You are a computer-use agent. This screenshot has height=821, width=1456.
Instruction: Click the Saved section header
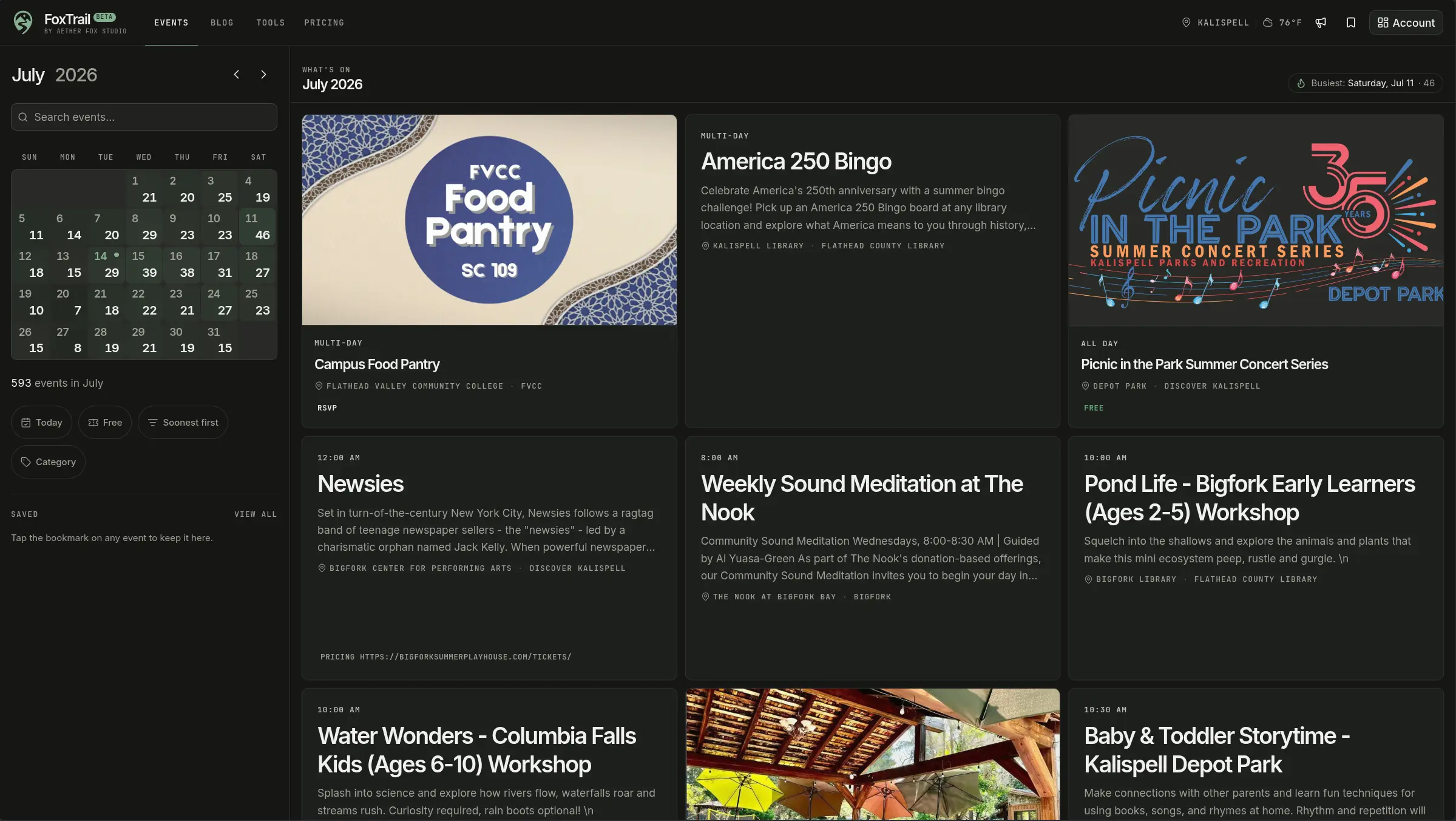click(24, 514)
